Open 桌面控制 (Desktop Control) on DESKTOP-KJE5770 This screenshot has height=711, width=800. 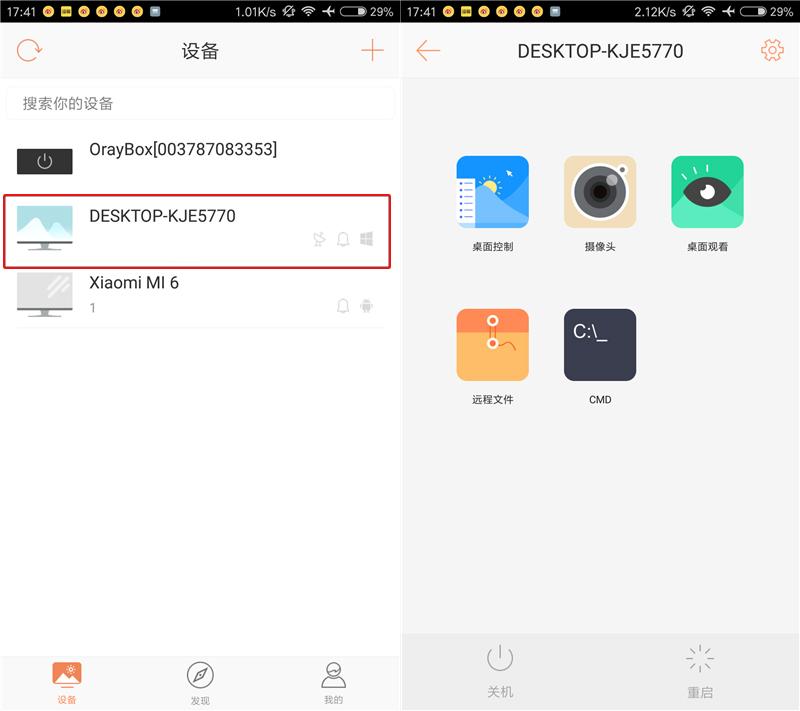point(493,192)
